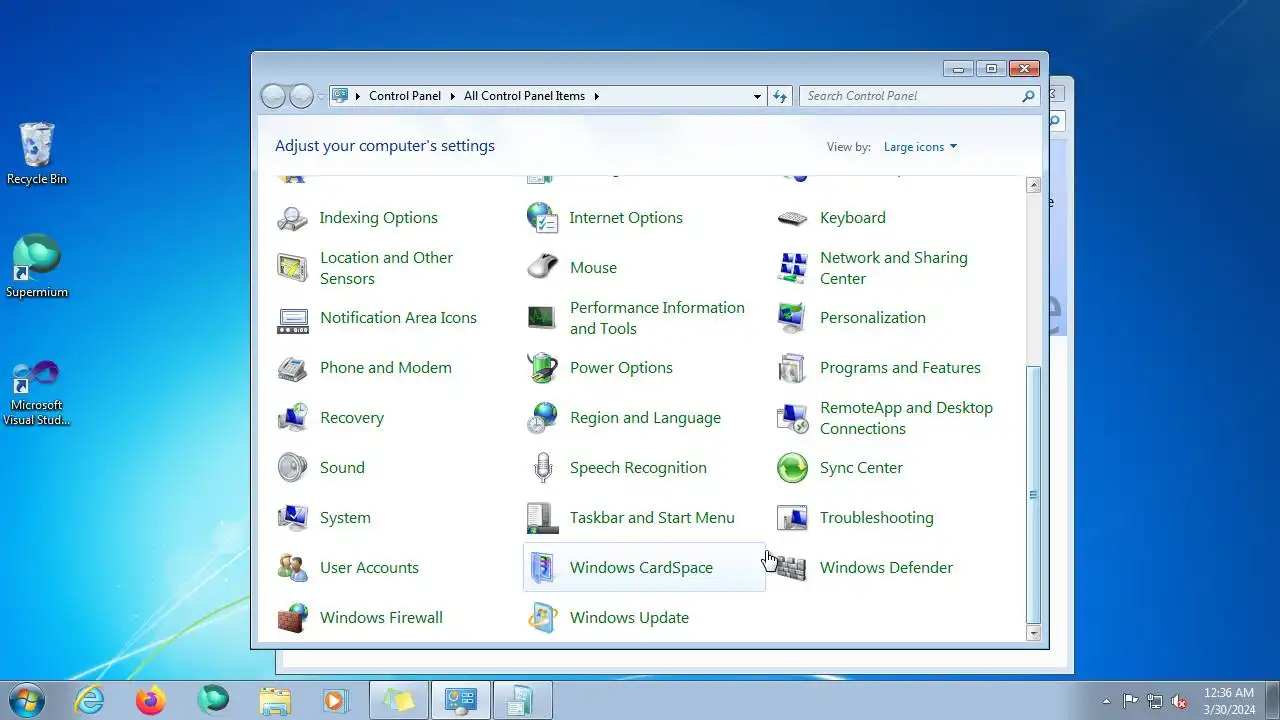Click the address bar Refresh button
This screenshot has width=1280, height=720.
(780, 96)
